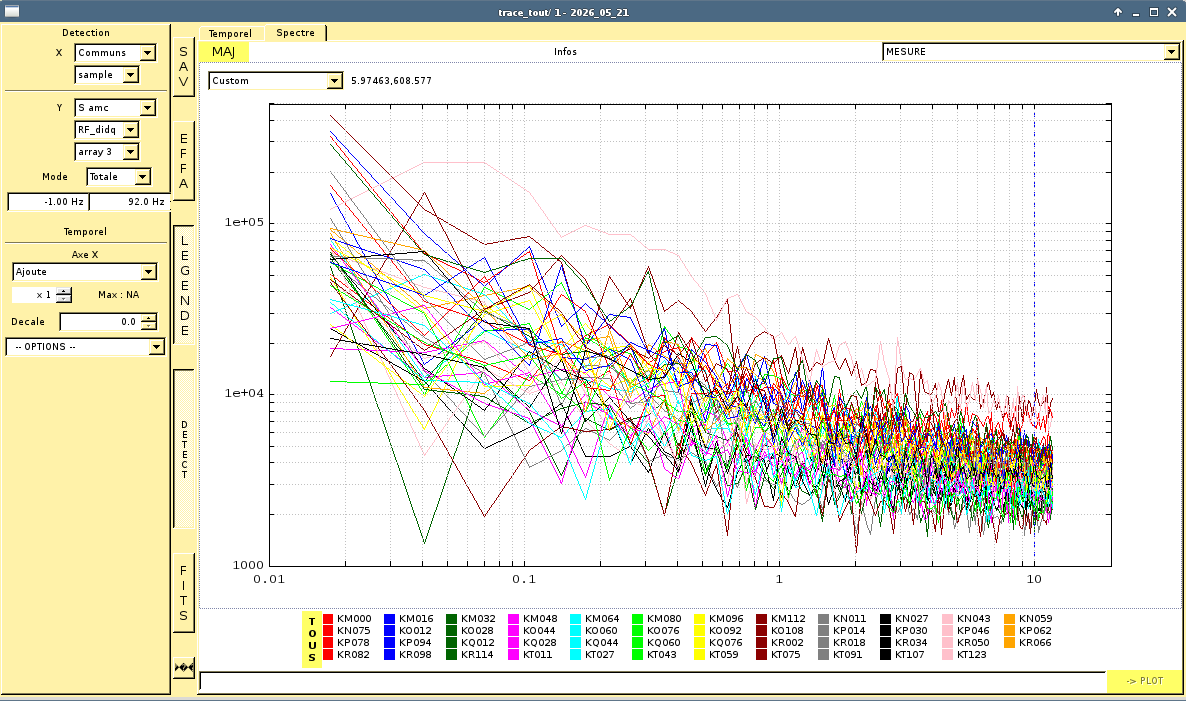This screenshot has width=1186, height=701.
Task: Click the TOUS legend select-all button
Action: pos(312,640)
